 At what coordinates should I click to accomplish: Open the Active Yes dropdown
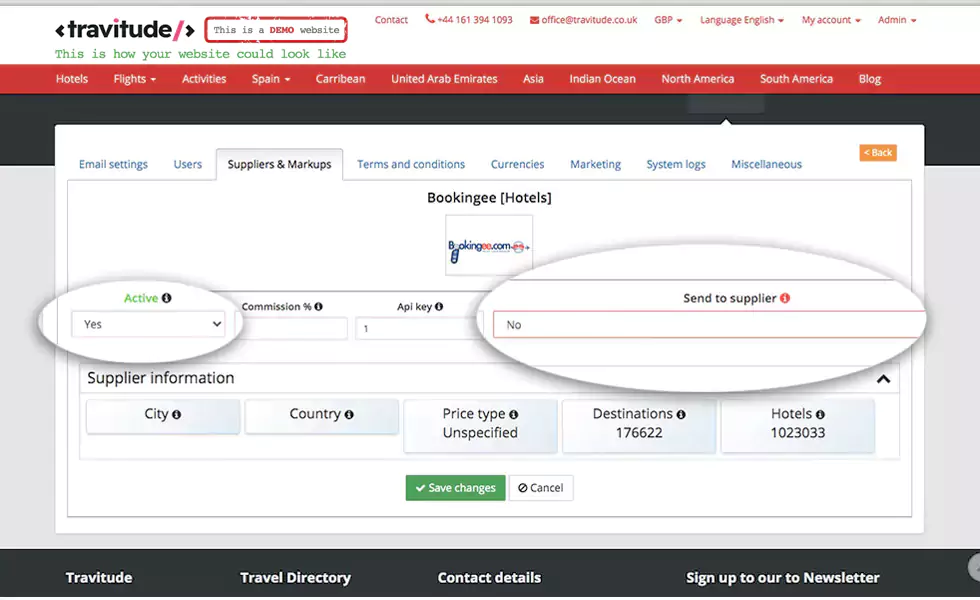pyautogui.click(x=148, y=324)
